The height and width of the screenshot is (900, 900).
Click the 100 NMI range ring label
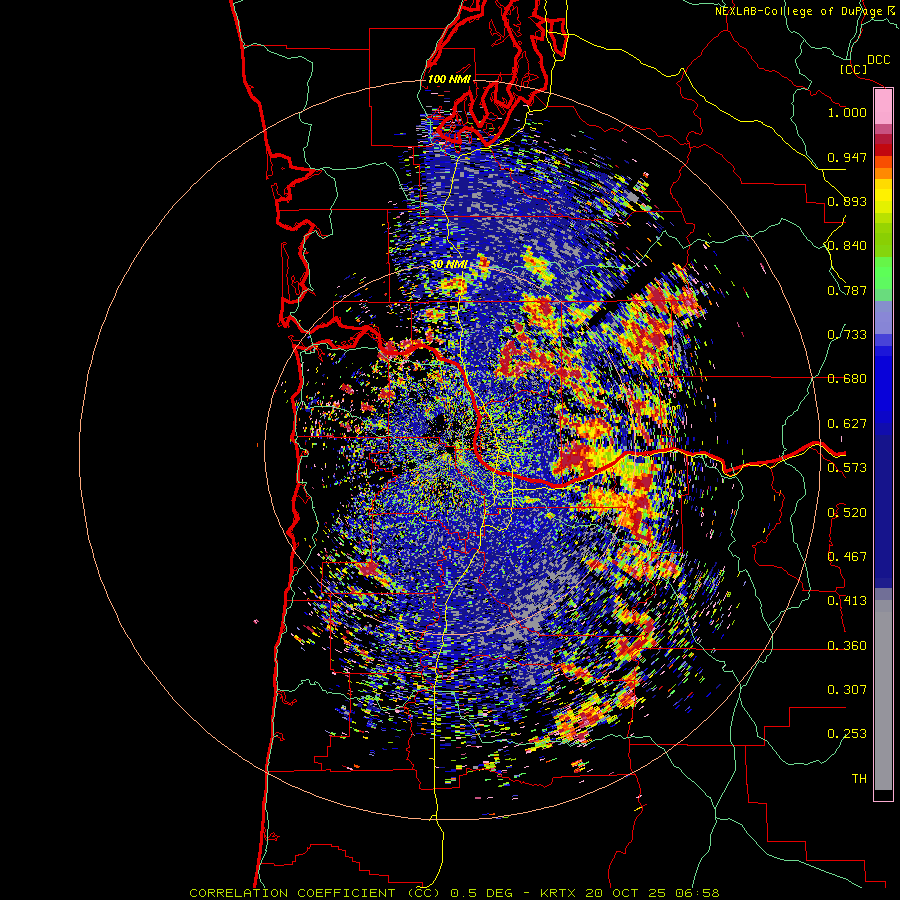pyautogui.click(x=449, y=79)
